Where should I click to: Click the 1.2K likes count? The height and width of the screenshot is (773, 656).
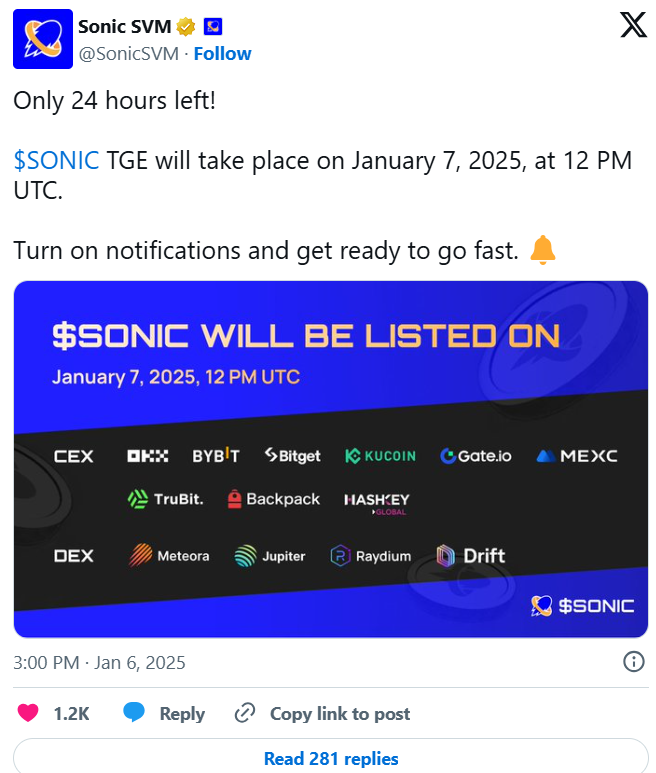tap(71, 713)
